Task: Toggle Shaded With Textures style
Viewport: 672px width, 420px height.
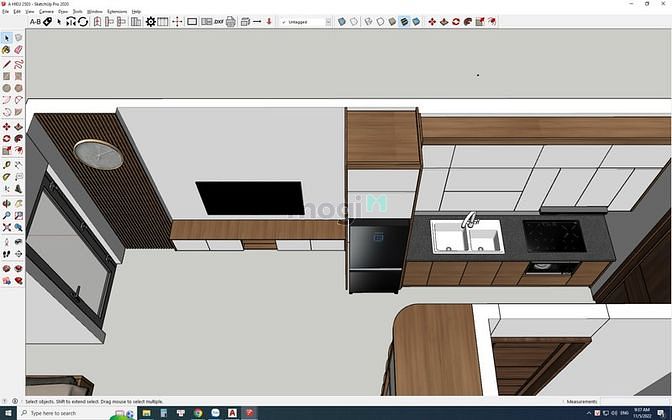Action: tap(404, 21)
